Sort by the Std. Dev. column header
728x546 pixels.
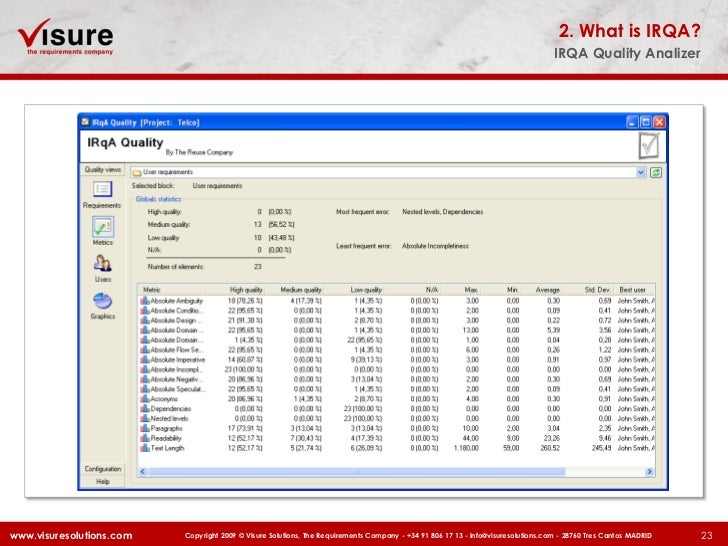click(x=588, y=290)
